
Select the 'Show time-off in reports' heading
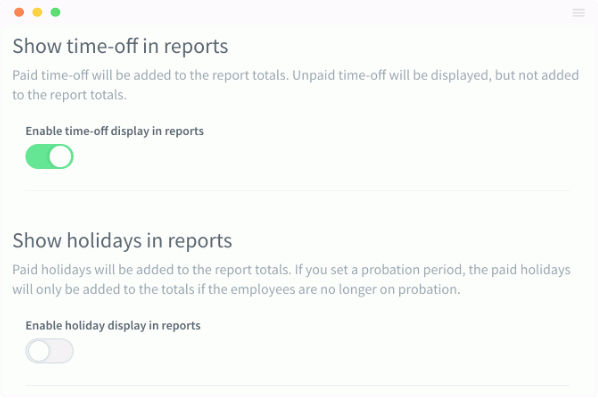coord(120,46)
